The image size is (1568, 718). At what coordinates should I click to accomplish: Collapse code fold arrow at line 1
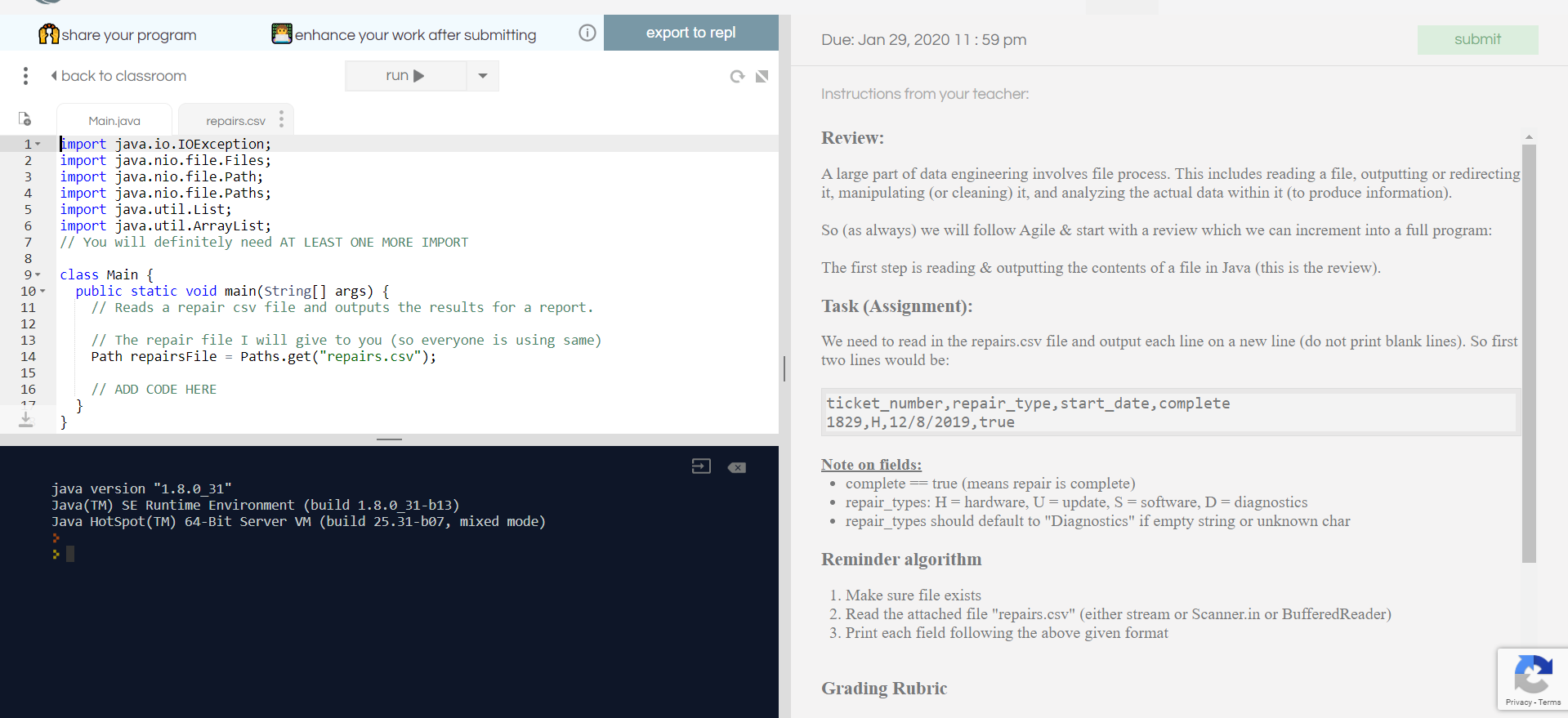click(x=38, y=144)
